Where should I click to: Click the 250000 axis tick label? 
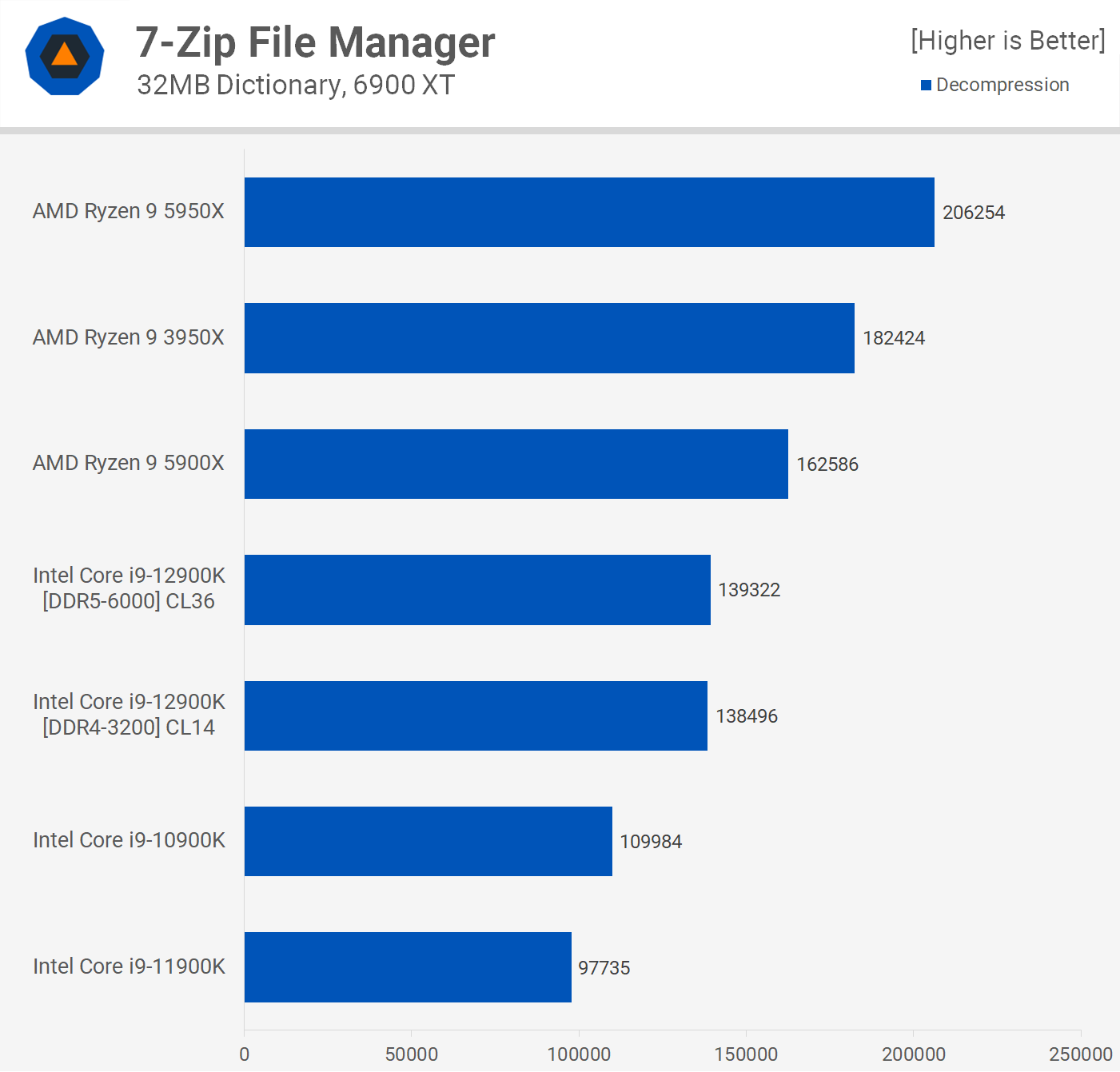[1079, 1054]
